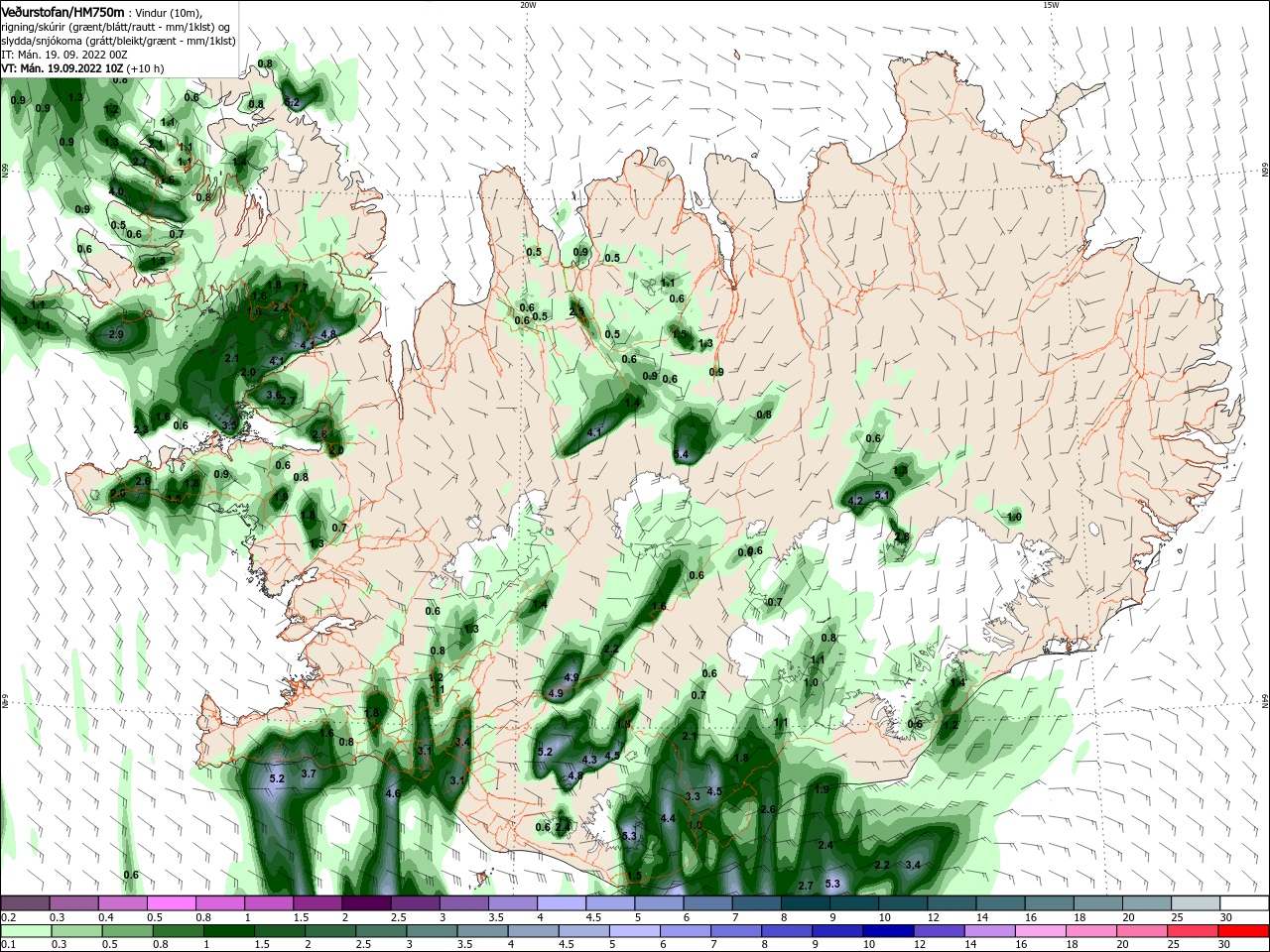Select the 4.3 precipitation value on the map
The width and height of the screenshot is (1270, 952).
(x=589, y=760)
